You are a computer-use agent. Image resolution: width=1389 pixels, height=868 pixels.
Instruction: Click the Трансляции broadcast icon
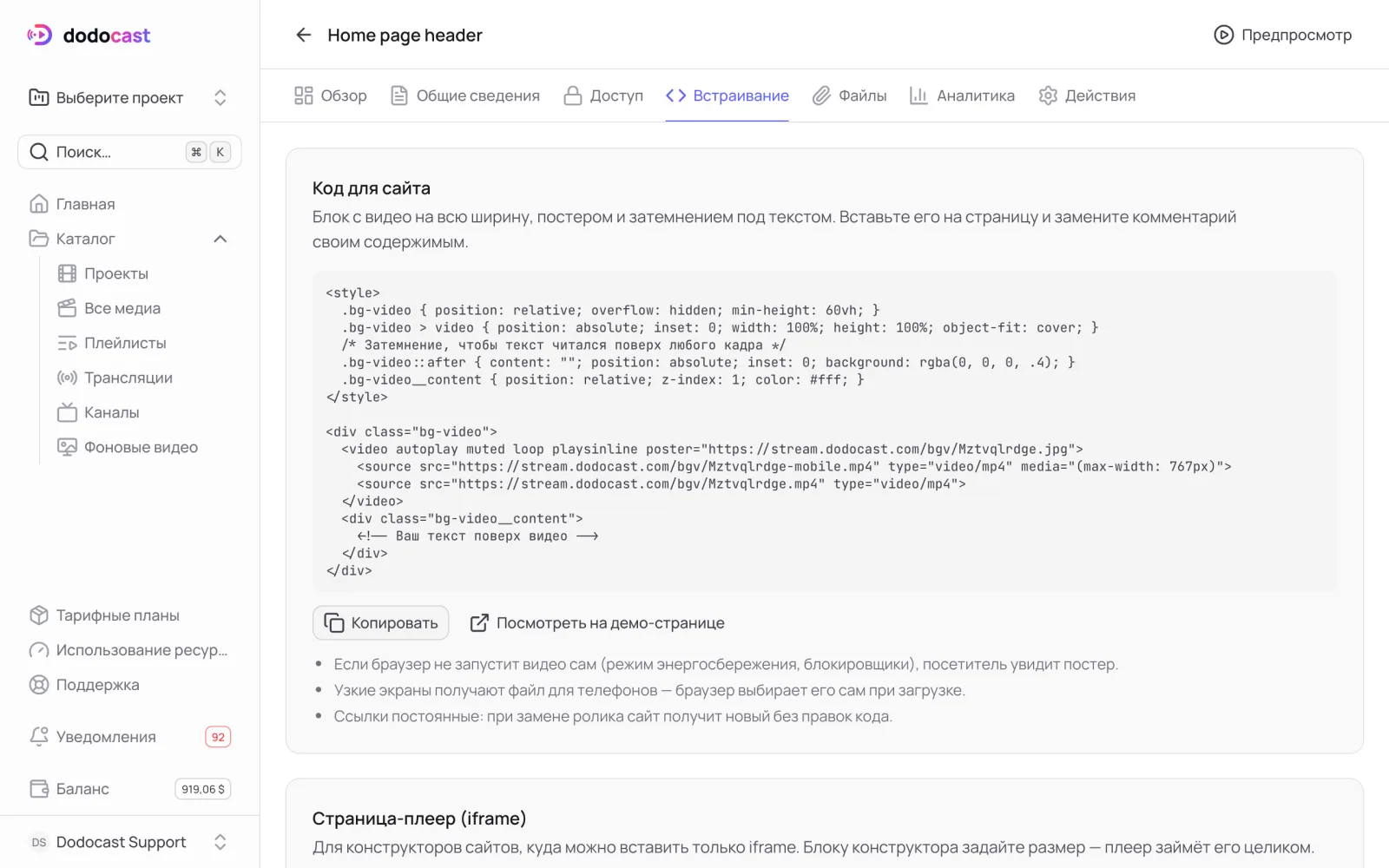pos(67,378)
